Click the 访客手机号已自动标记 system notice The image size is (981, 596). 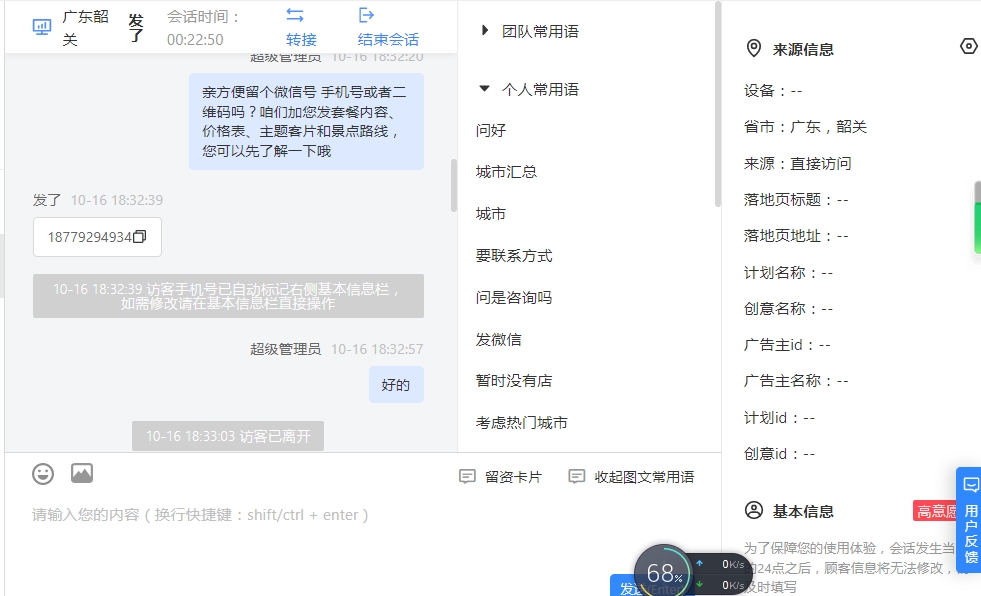pos(228,296)
